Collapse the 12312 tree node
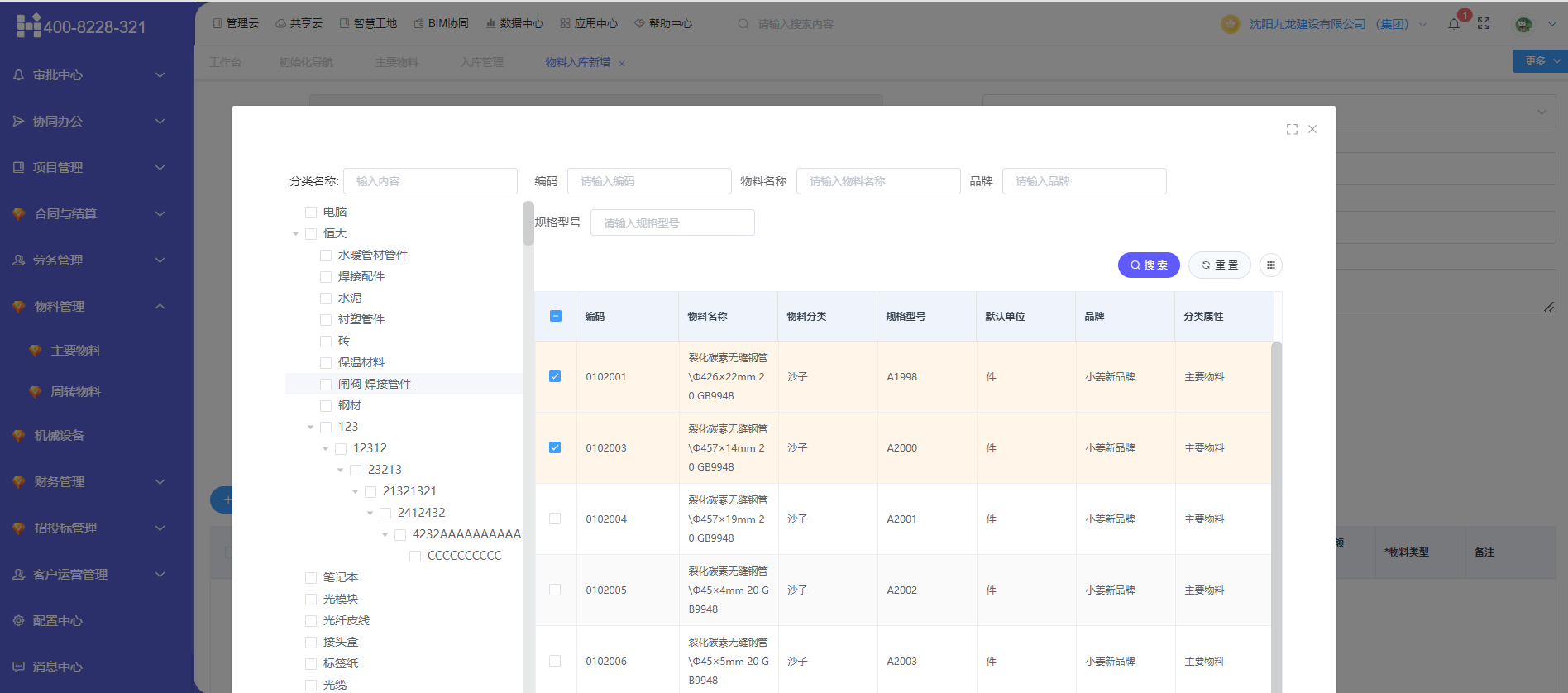 point(325,449)
